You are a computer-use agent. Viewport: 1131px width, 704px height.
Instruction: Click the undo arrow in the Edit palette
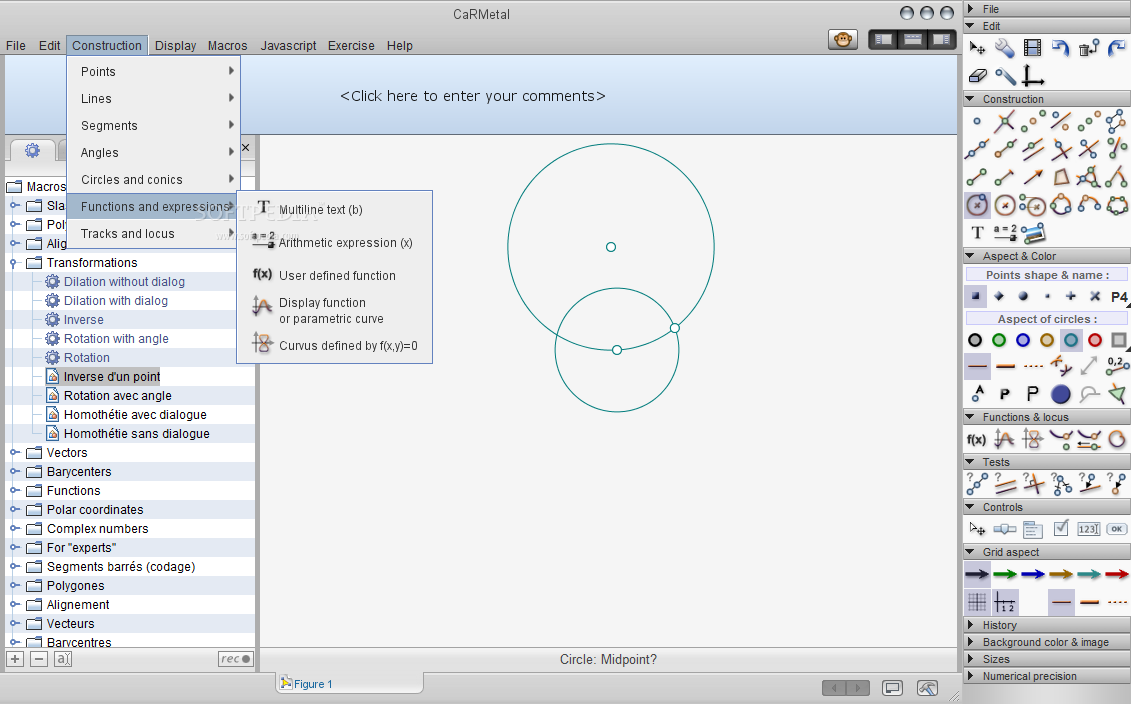(x=1060, y=48)
